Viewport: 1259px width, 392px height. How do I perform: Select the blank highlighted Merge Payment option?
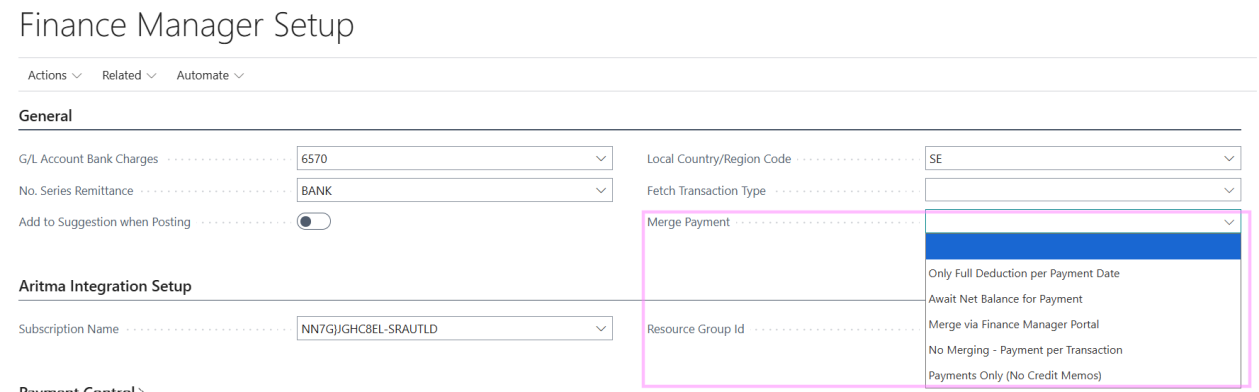pos(1083,247)
